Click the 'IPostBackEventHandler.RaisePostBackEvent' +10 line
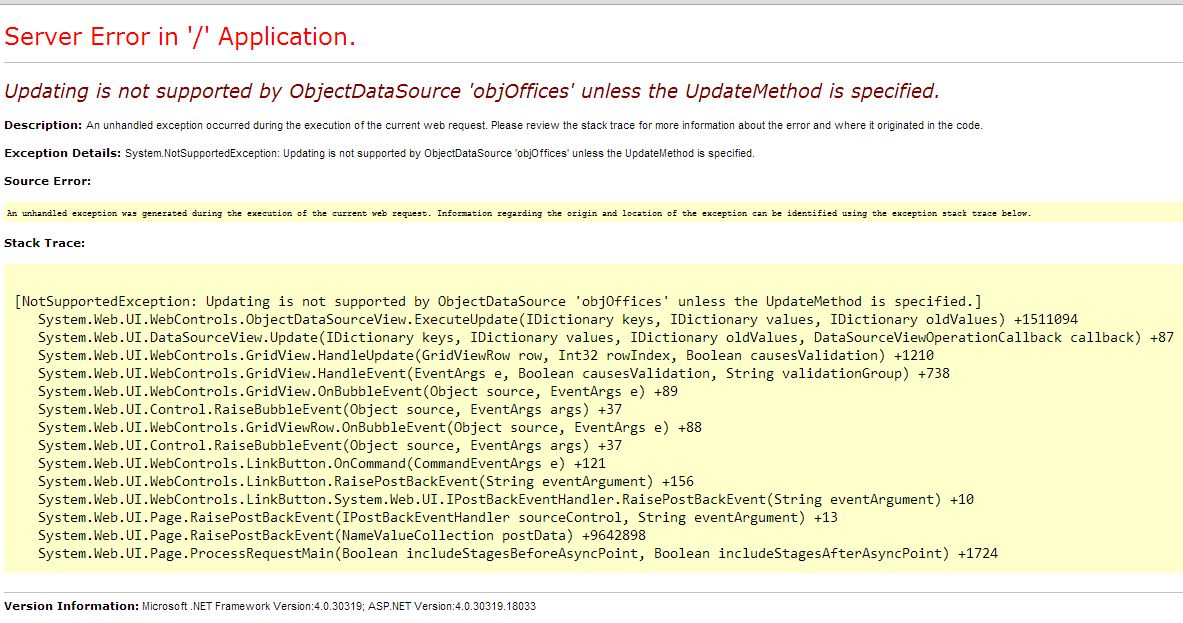Screen dimensions: 1183x623 pyautogui.click(x=505, y=499)
